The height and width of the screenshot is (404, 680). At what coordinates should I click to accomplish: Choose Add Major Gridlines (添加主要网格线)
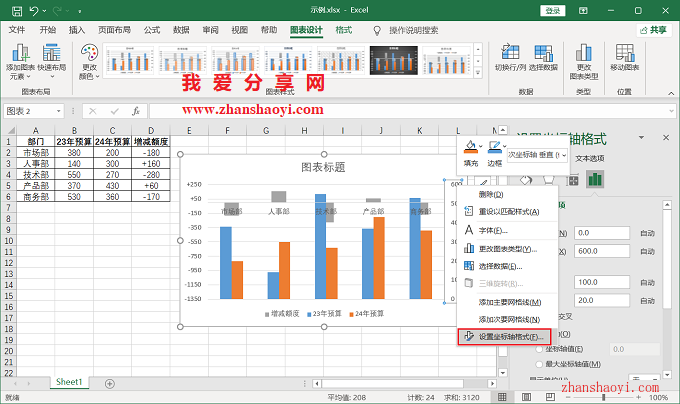coord(507,302)
